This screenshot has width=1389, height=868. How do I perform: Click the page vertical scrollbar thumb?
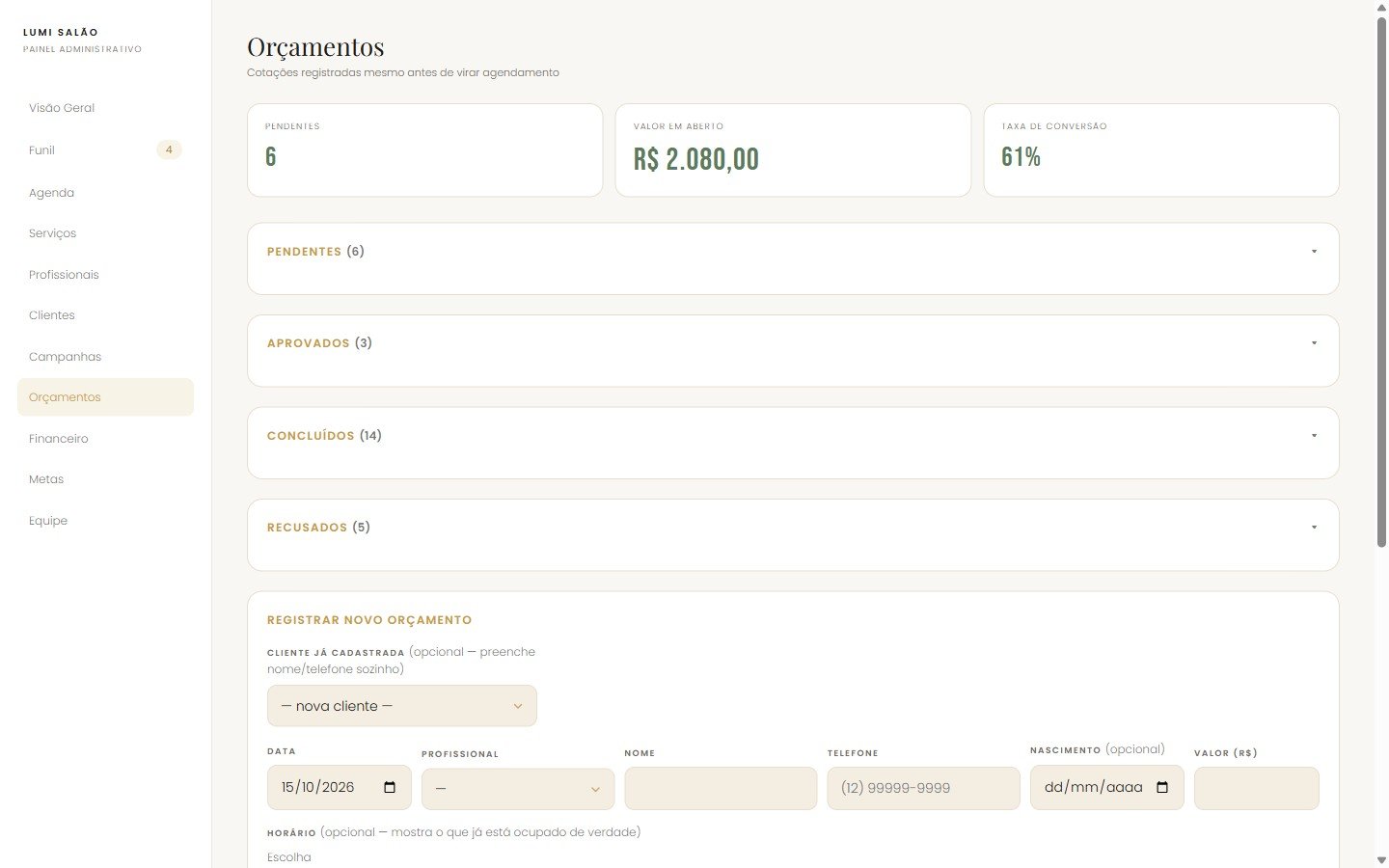tap(1381, 283)
